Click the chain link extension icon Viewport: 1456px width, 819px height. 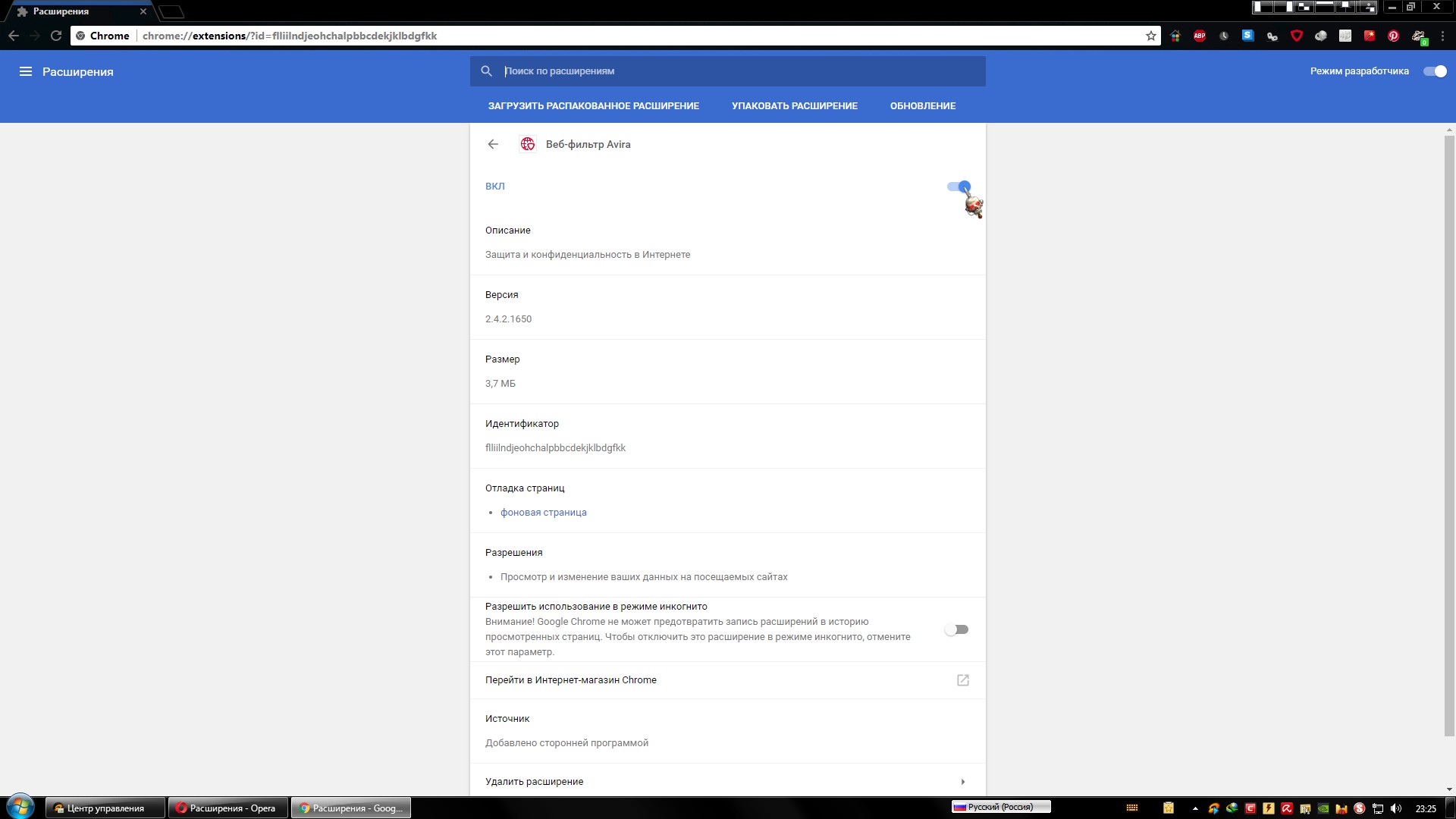pos(1272,36)
